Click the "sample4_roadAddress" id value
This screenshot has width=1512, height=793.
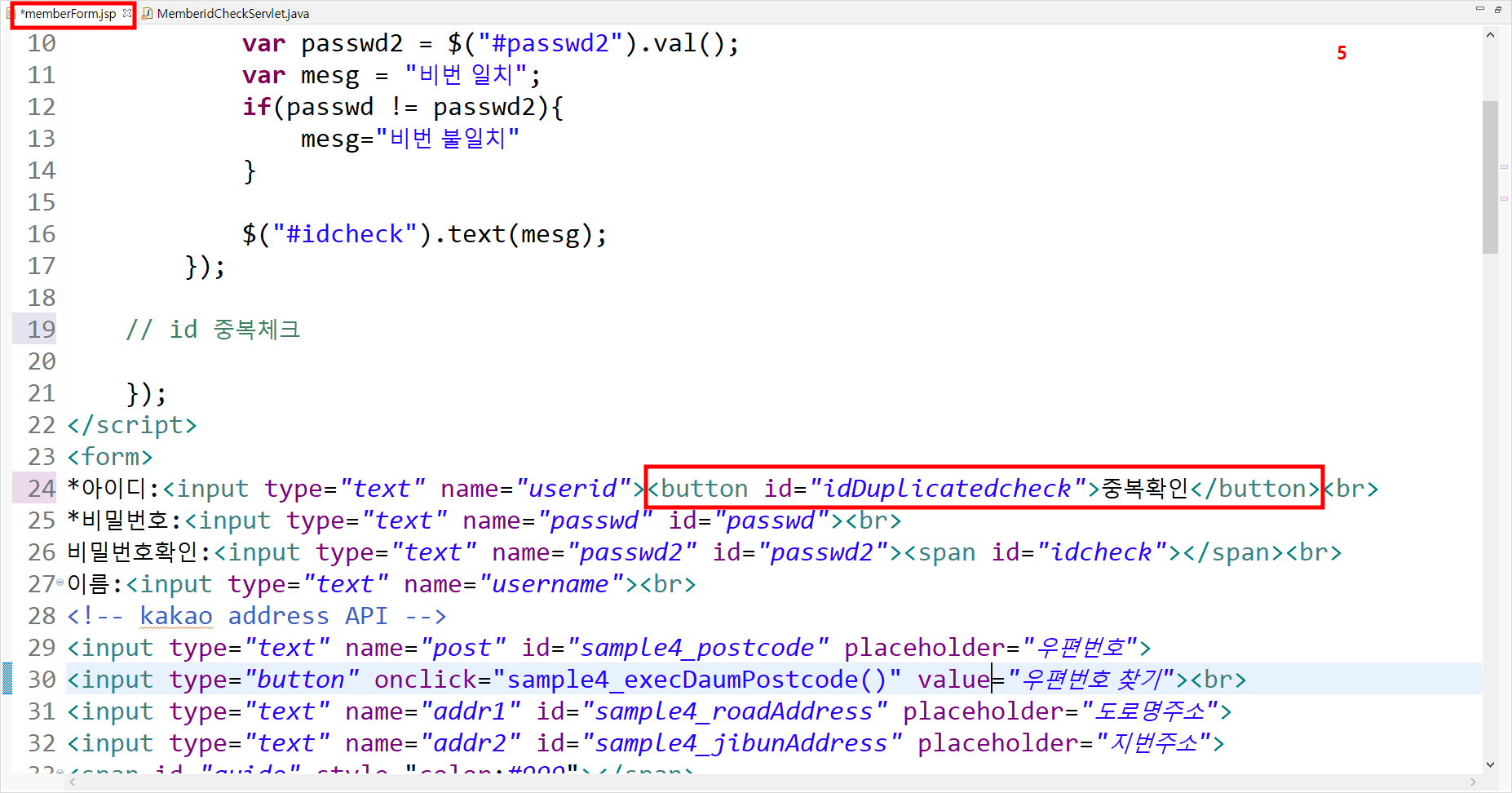tap(734, 711)
